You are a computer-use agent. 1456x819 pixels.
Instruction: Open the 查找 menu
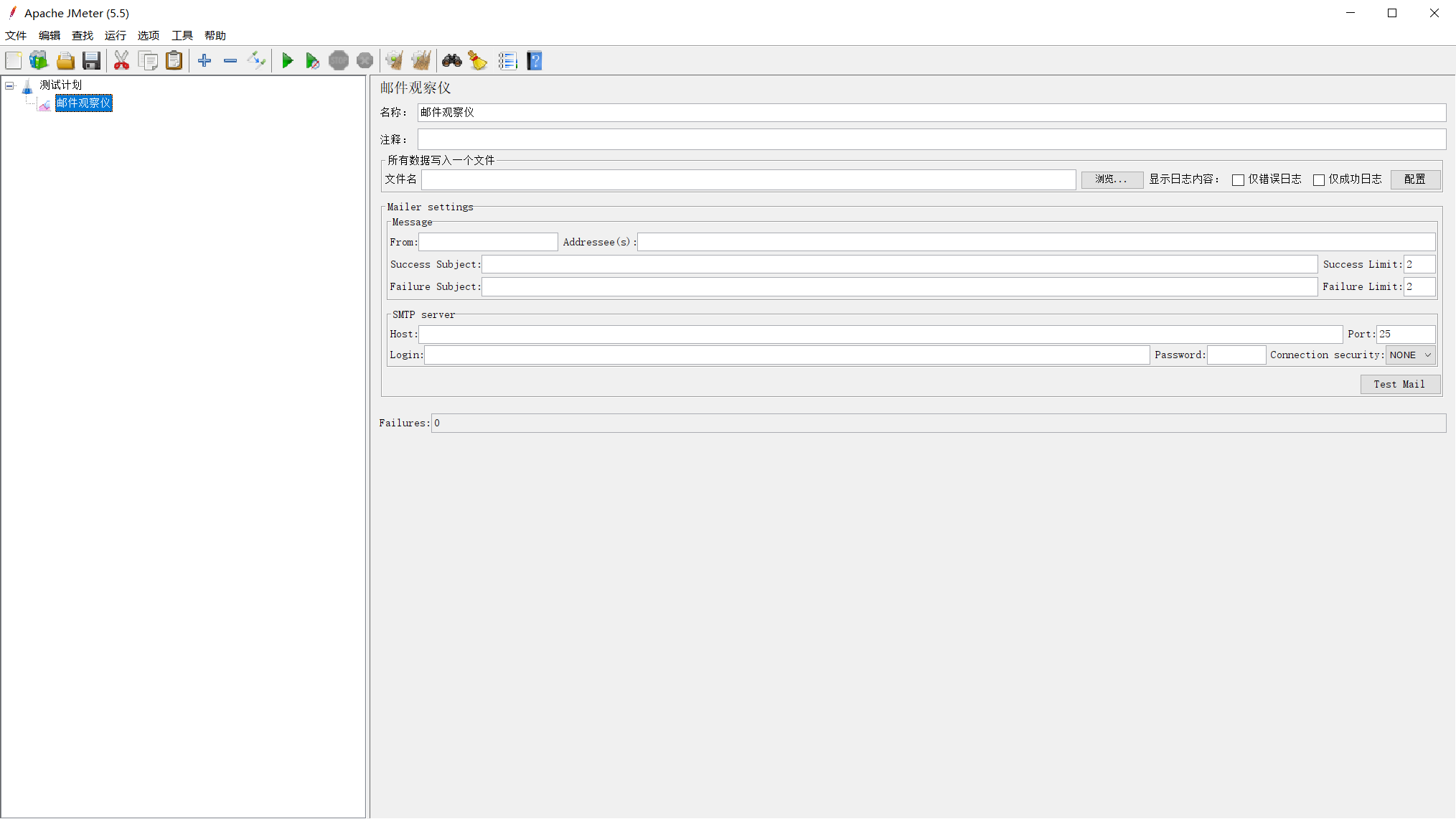(x=83, y=36)
